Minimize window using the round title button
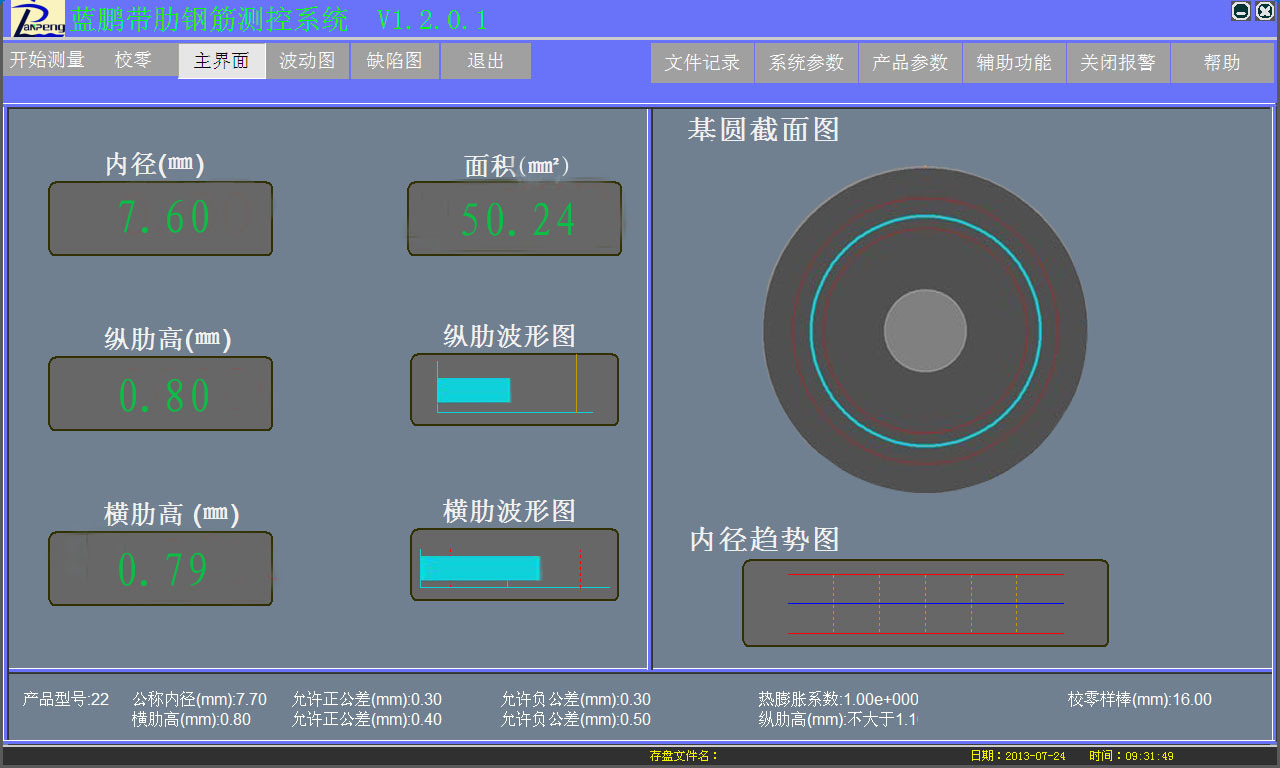The image size is (1280, 768). click(1240, 11)
